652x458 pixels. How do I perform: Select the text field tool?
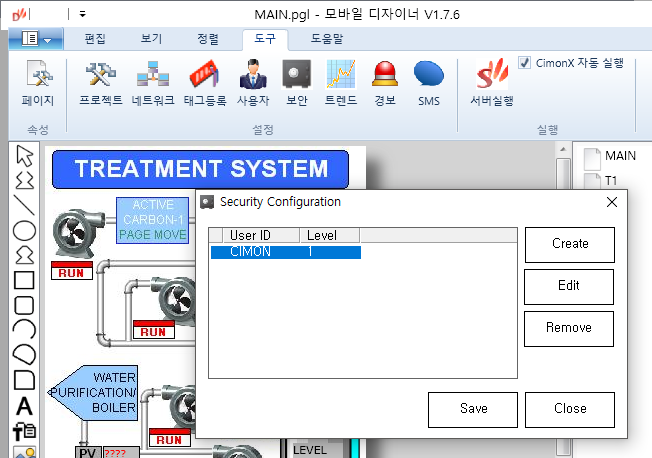tap(25, 431)
